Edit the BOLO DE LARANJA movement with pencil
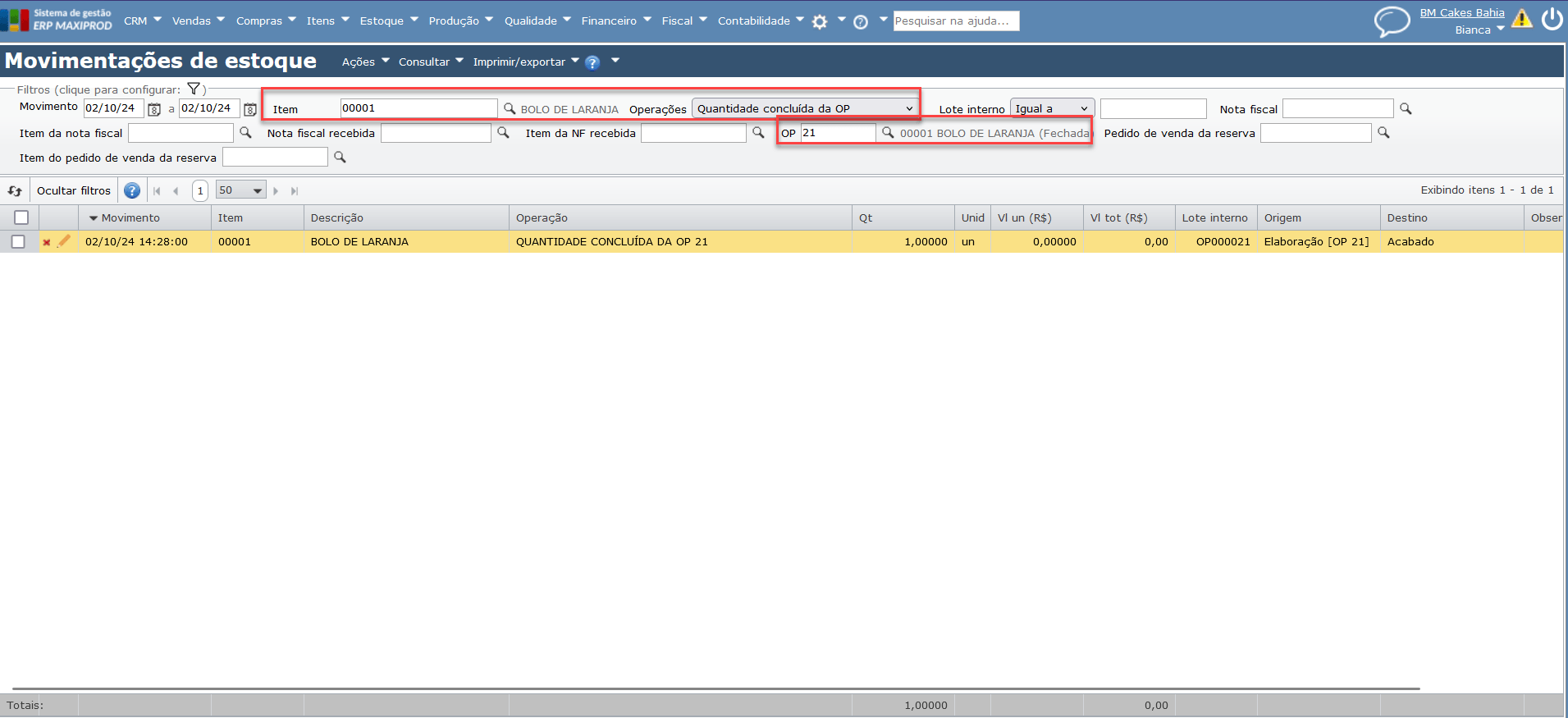 click(64, 241)
